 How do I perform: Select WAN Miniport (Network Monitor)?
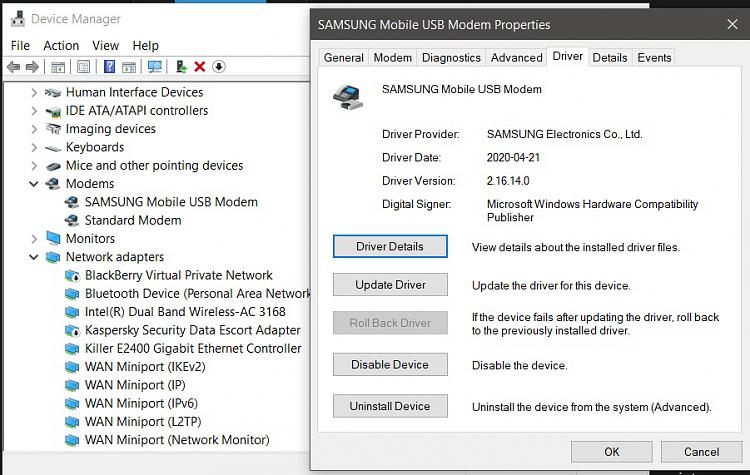[177, 440]
